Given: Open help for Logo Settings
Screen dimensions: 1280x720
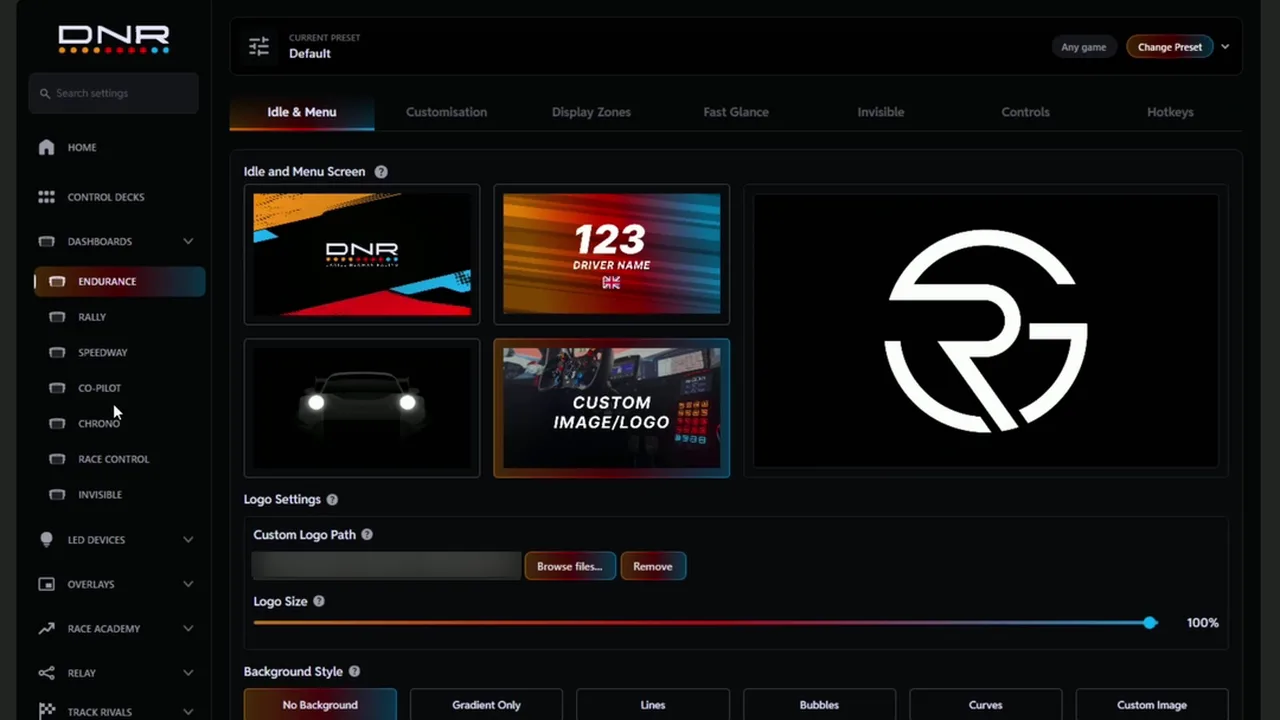Looking at the screenshot, I should [x=332, y=499].
